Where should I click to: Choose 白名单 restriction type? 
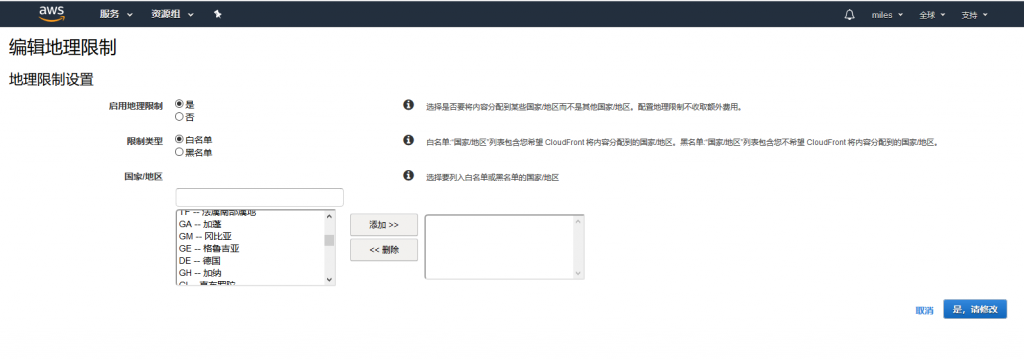pos(179,139)
